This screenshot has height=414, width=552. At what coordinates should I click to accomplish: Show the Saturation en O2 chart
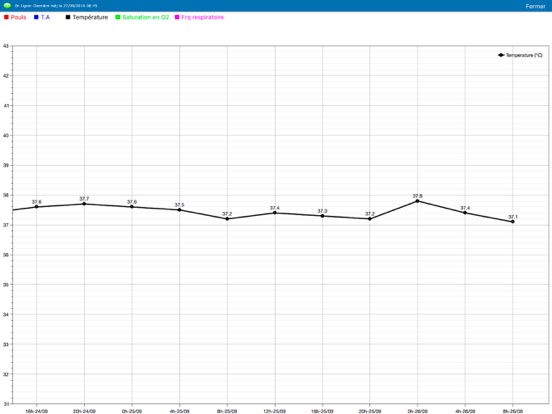pyautogui.click(x=146, y=17)
